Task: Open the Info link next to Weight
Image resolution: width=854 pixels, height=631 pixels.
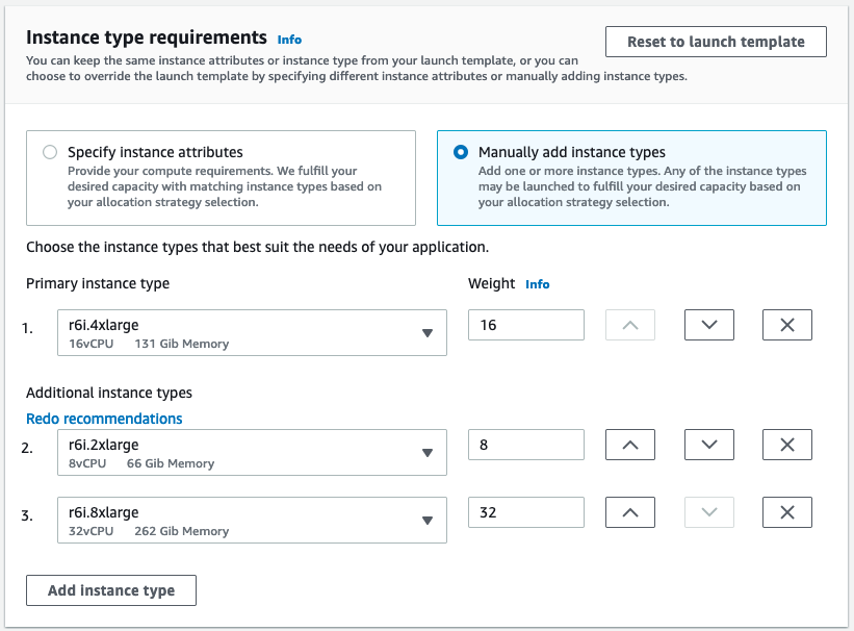Action: 537,284
